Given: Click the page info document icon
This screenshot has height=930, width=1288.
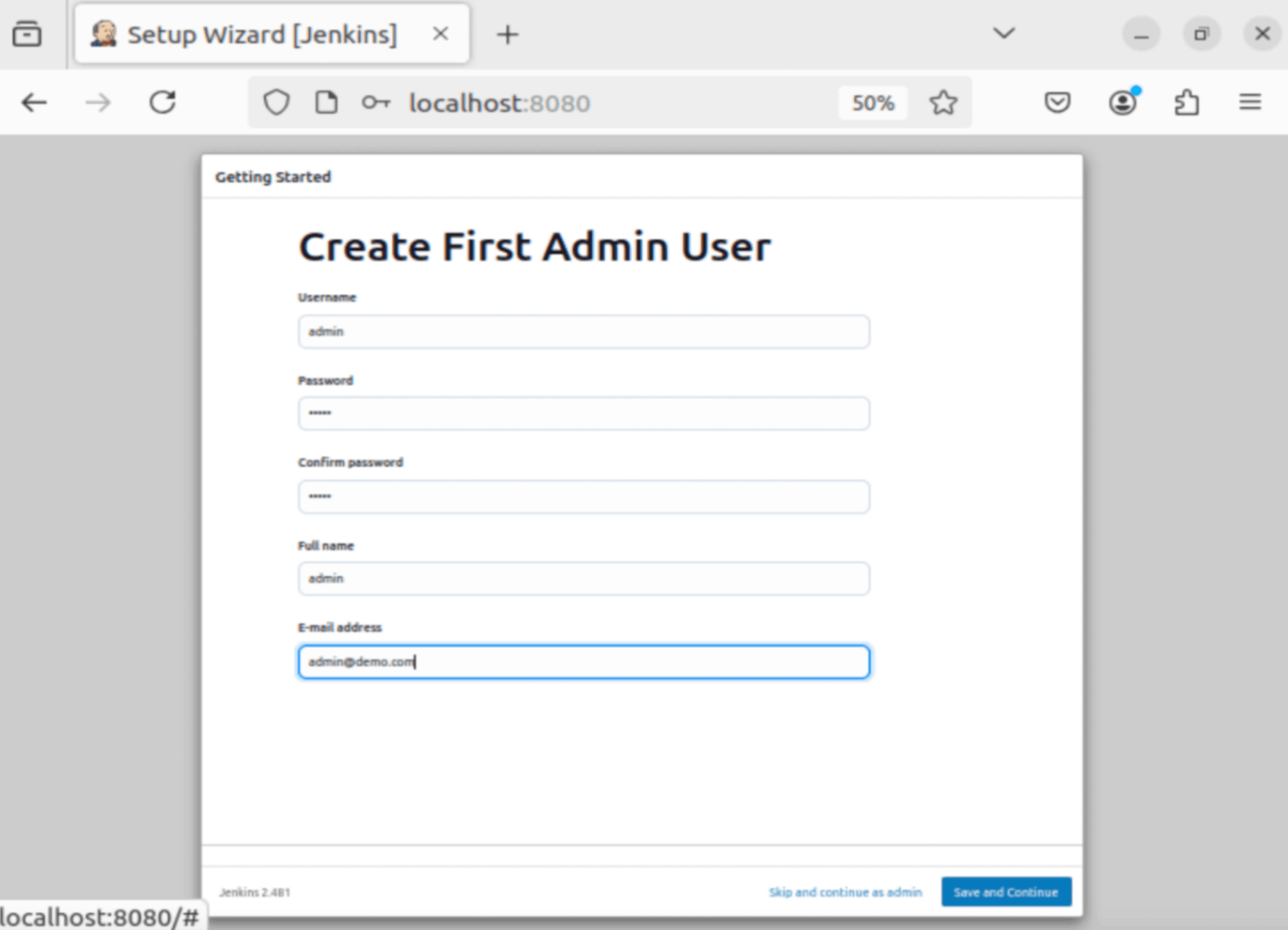Looking at the screenshot, I should 327,103.
